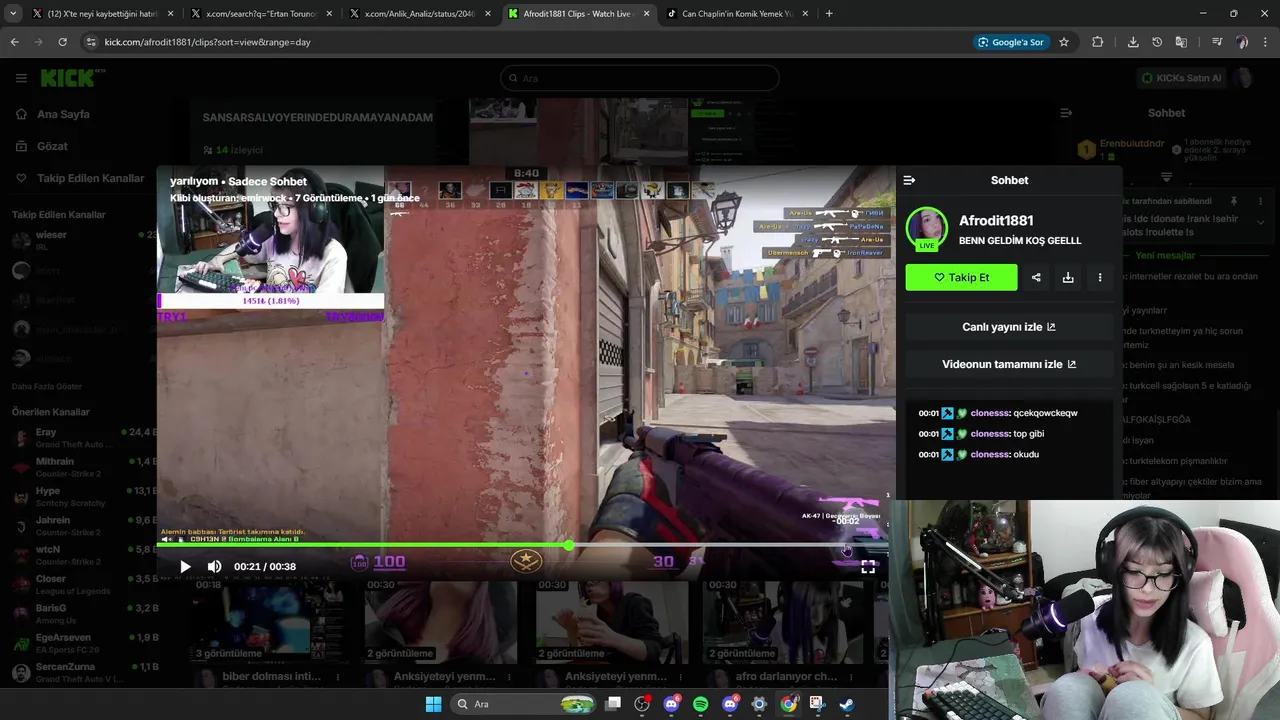
Task: Open the media control music icon
Action: [x=1217, y=42]
